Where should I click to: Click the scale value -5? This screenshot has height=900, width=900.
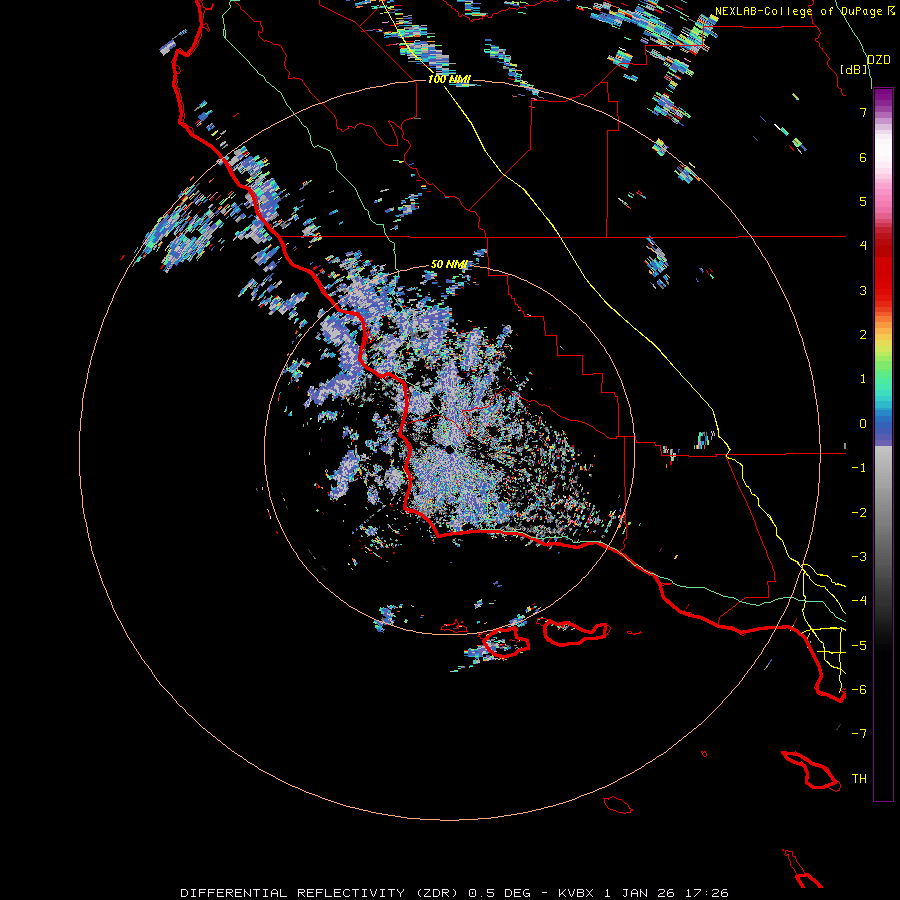[859, 646]
